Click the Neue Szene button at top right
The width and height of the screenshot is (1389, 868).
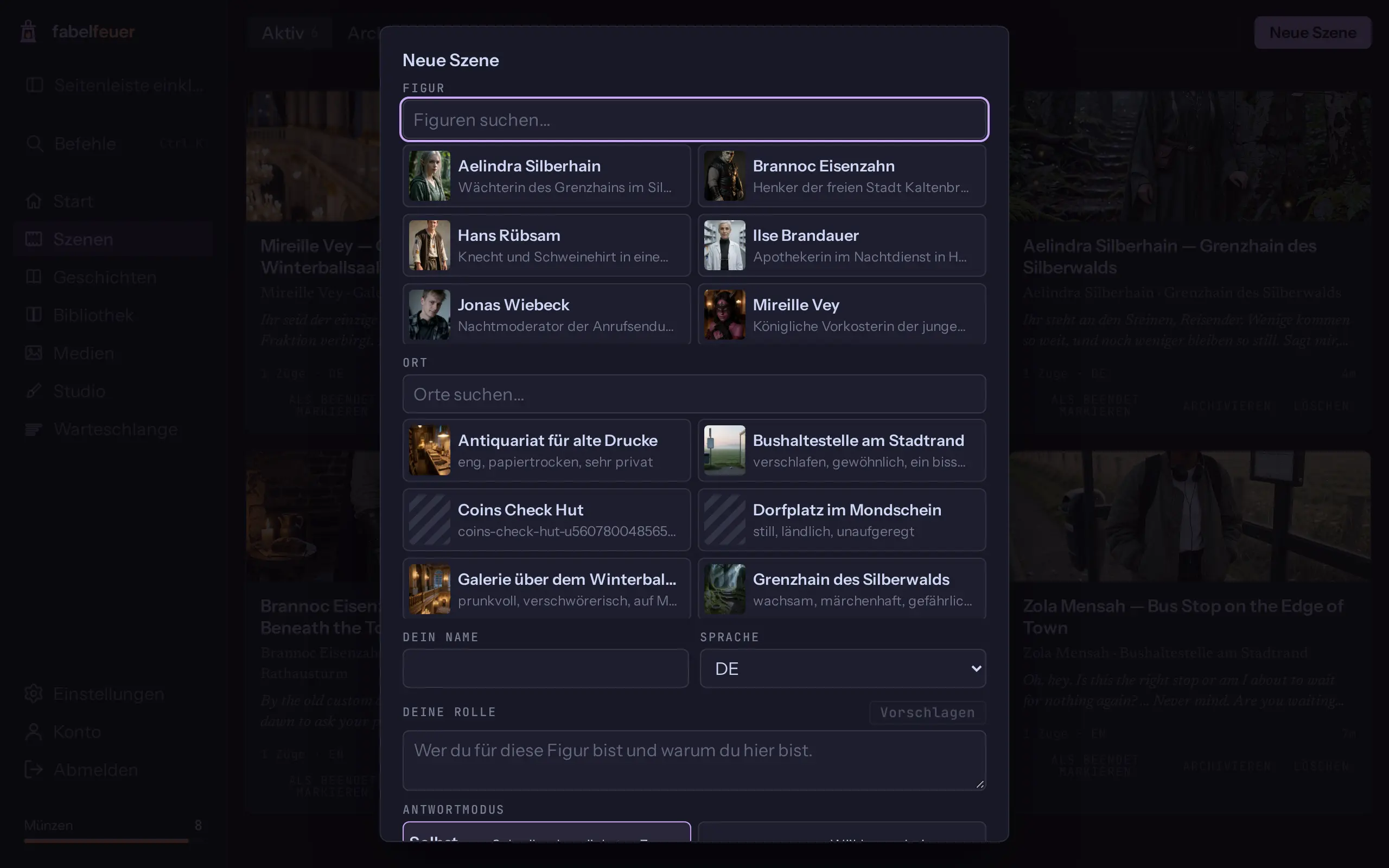click(x=1312, y=33)
